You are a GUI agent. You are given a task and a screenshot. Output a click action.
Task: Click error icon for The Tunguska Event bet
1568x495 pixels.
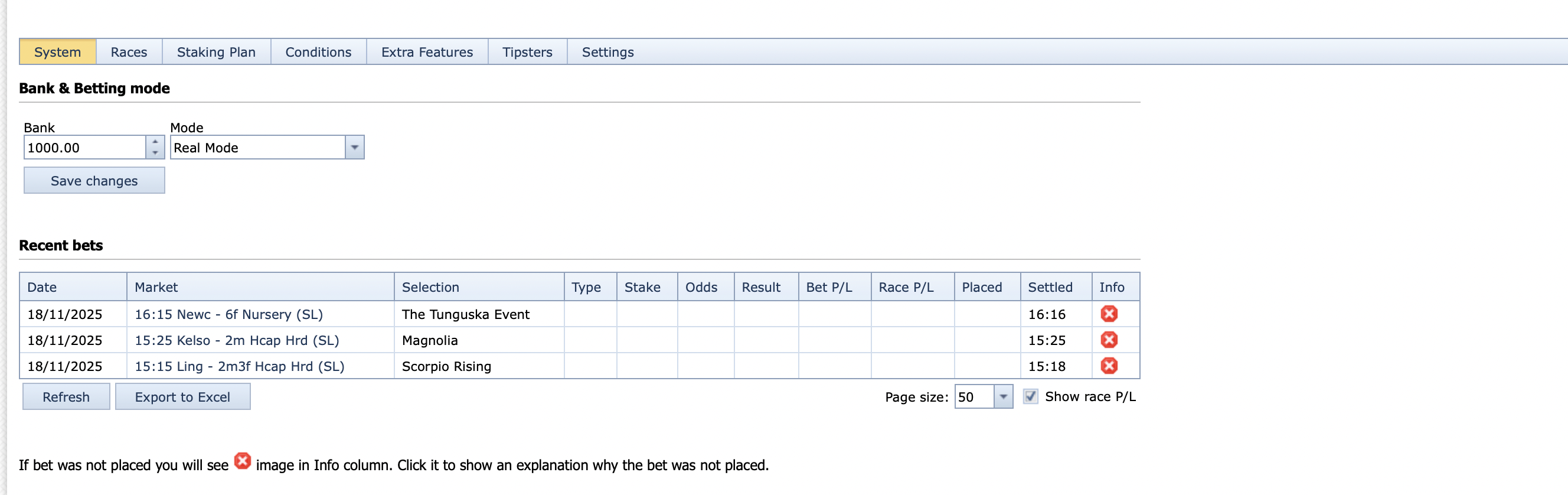pyautogui.click(x=1109, y=314)
